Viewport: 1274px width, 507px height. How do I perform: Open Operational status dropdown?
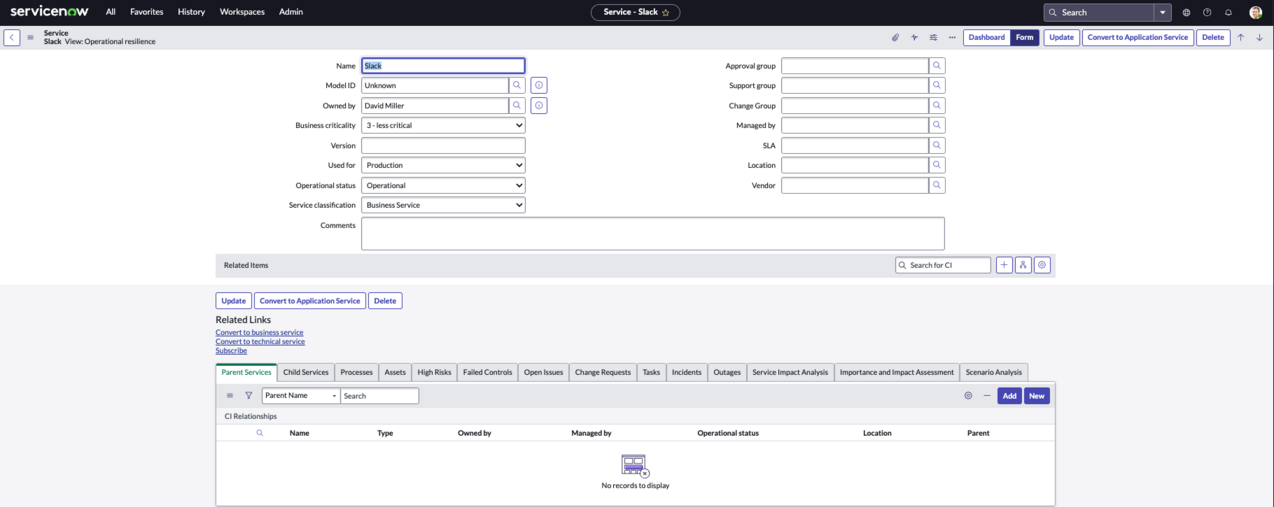[443, 185]
